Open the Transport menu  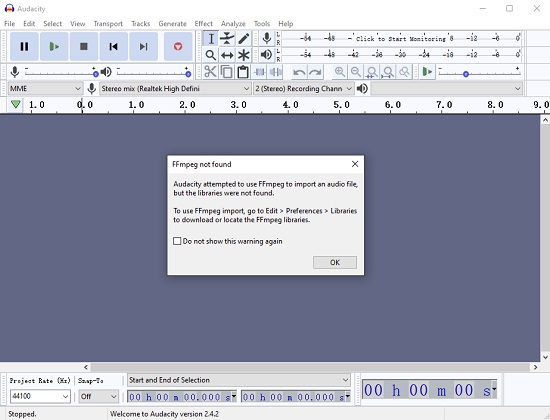pos(108,24)
